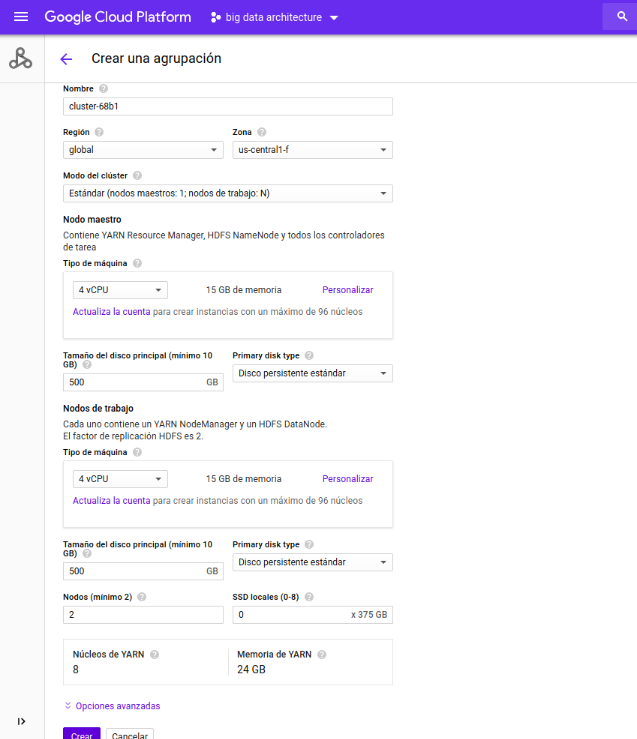The image size is (637, 739).
Task: Focus the Nombre field with cluster-68b1
Action: (x=228, y=107)
